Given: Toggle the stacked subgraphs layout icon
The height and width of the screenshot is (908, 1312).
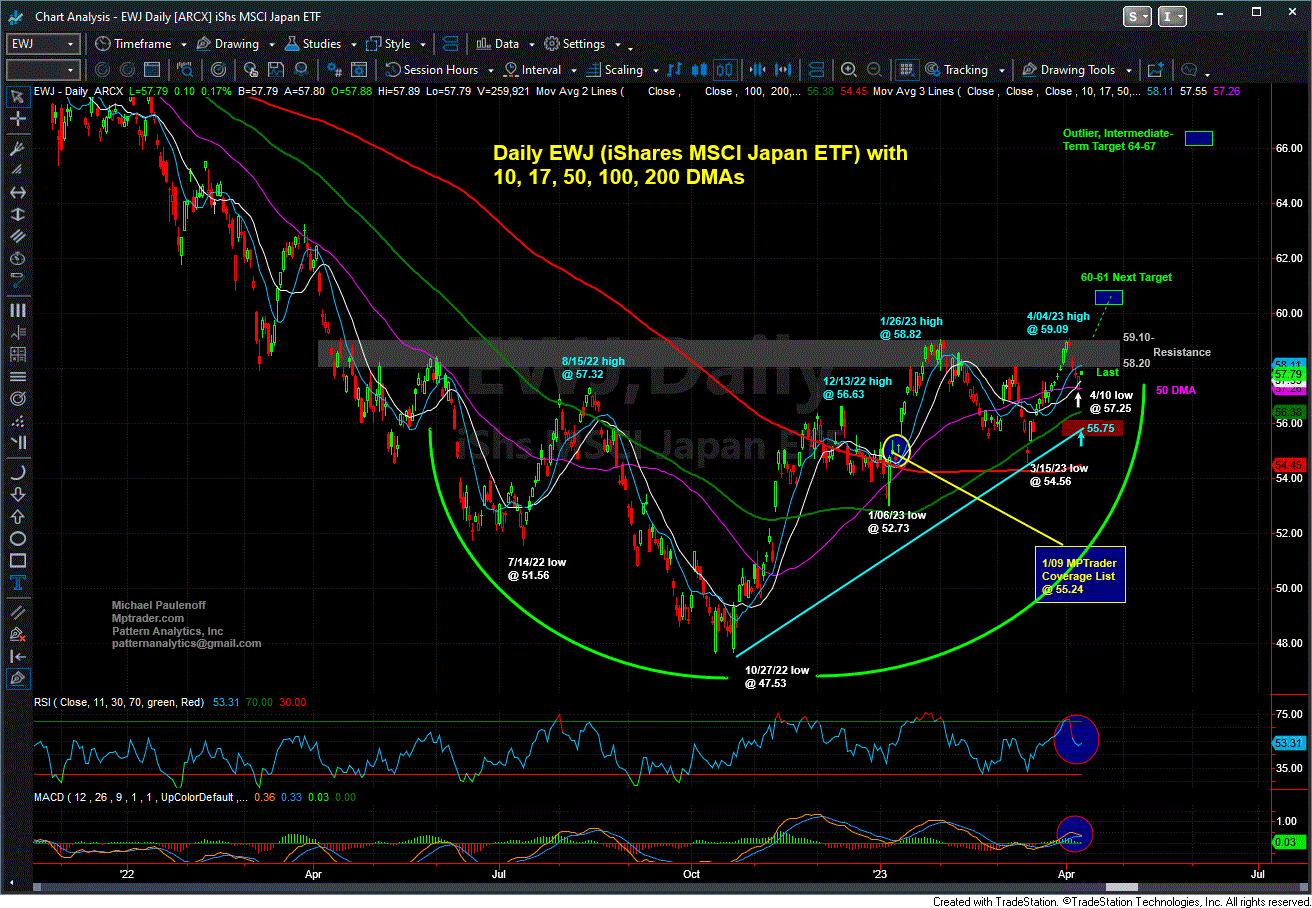Looking at the screenshot, I should (817, 70).
